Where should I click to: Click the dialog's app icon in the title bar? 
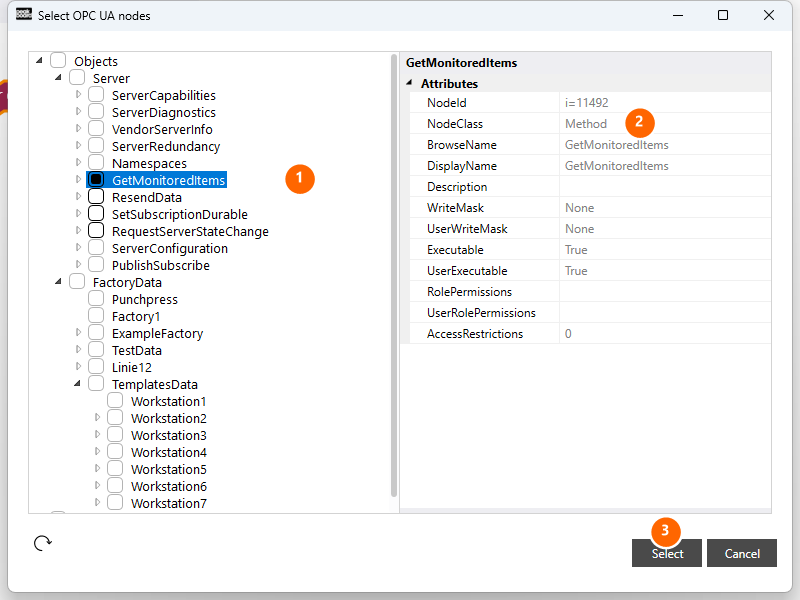tap(23, 14)
